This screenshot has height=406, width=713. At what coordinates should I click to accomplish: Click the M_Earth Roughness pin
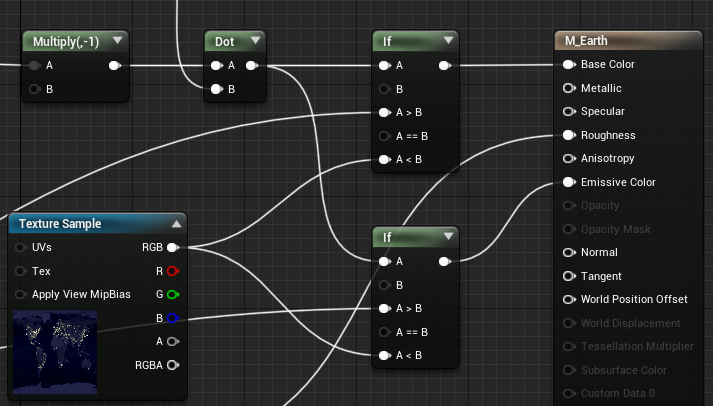point(569,135)
